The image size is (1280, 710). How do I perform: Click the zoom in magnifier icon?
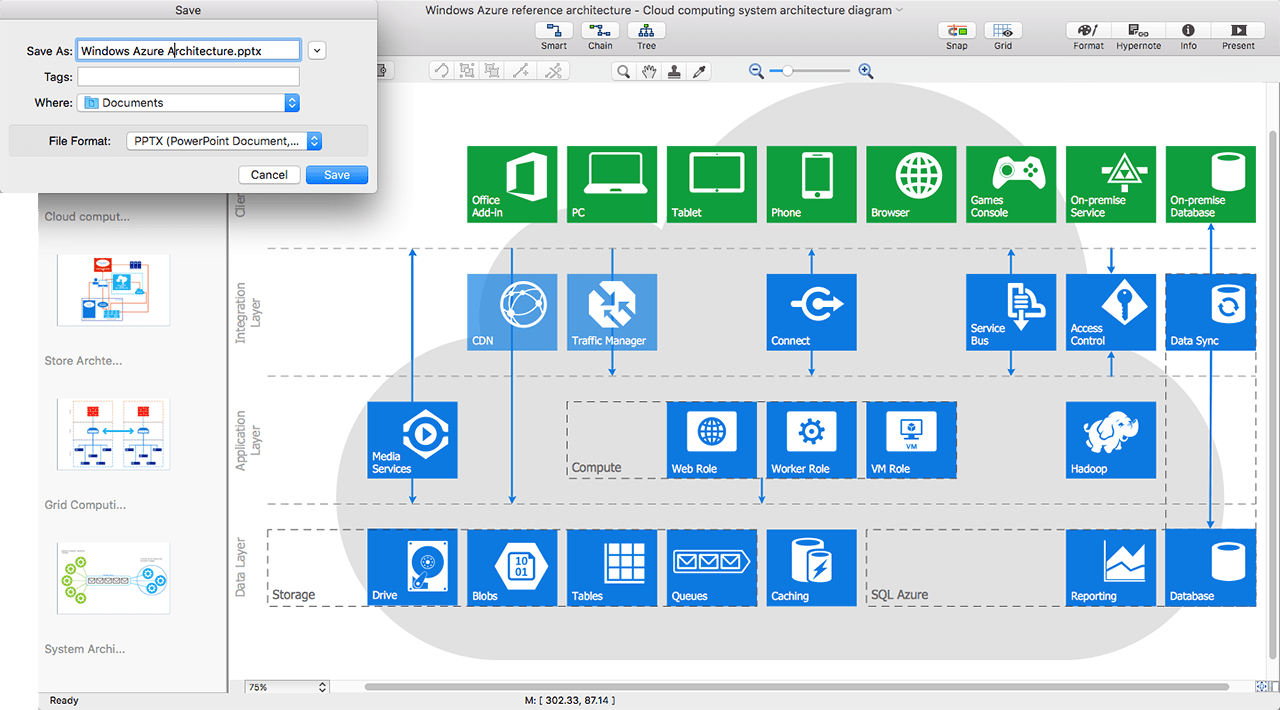866,71
